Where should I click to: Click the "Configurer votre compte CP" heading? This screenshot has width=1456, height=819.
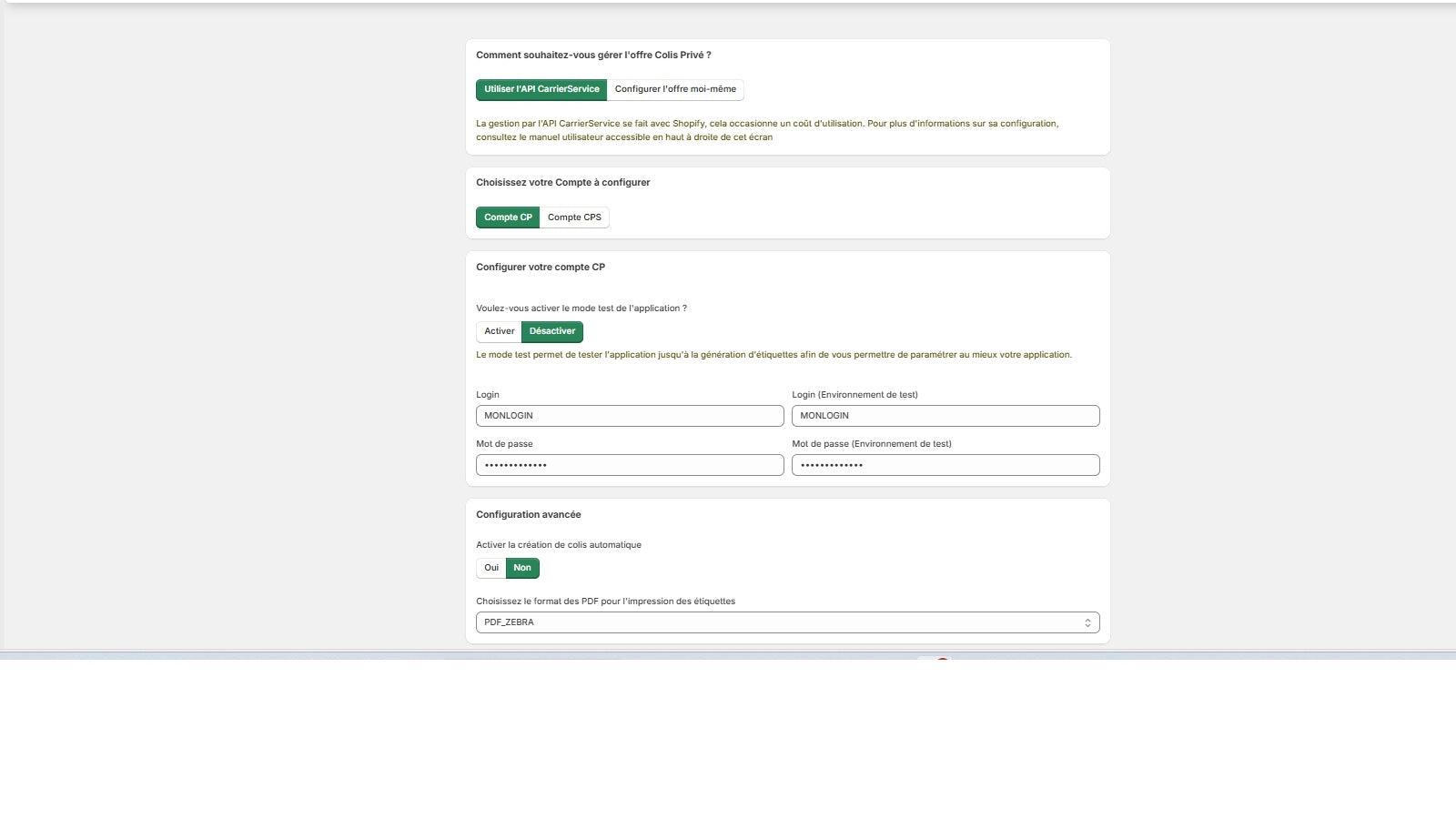pos(541,267)
